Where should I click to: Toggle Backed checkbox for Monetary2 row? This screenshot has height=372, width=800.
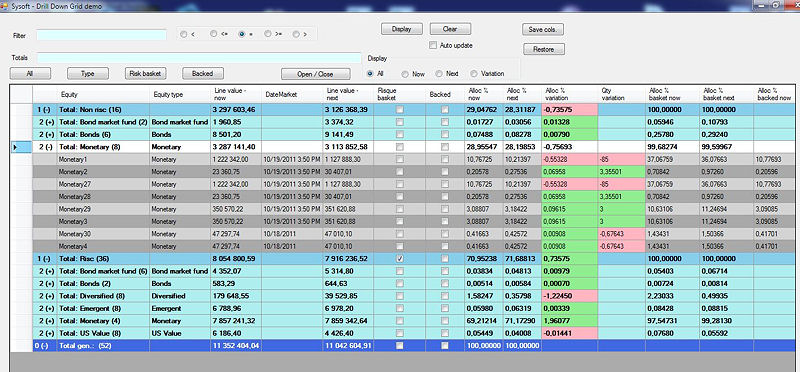tap(445, 172)
